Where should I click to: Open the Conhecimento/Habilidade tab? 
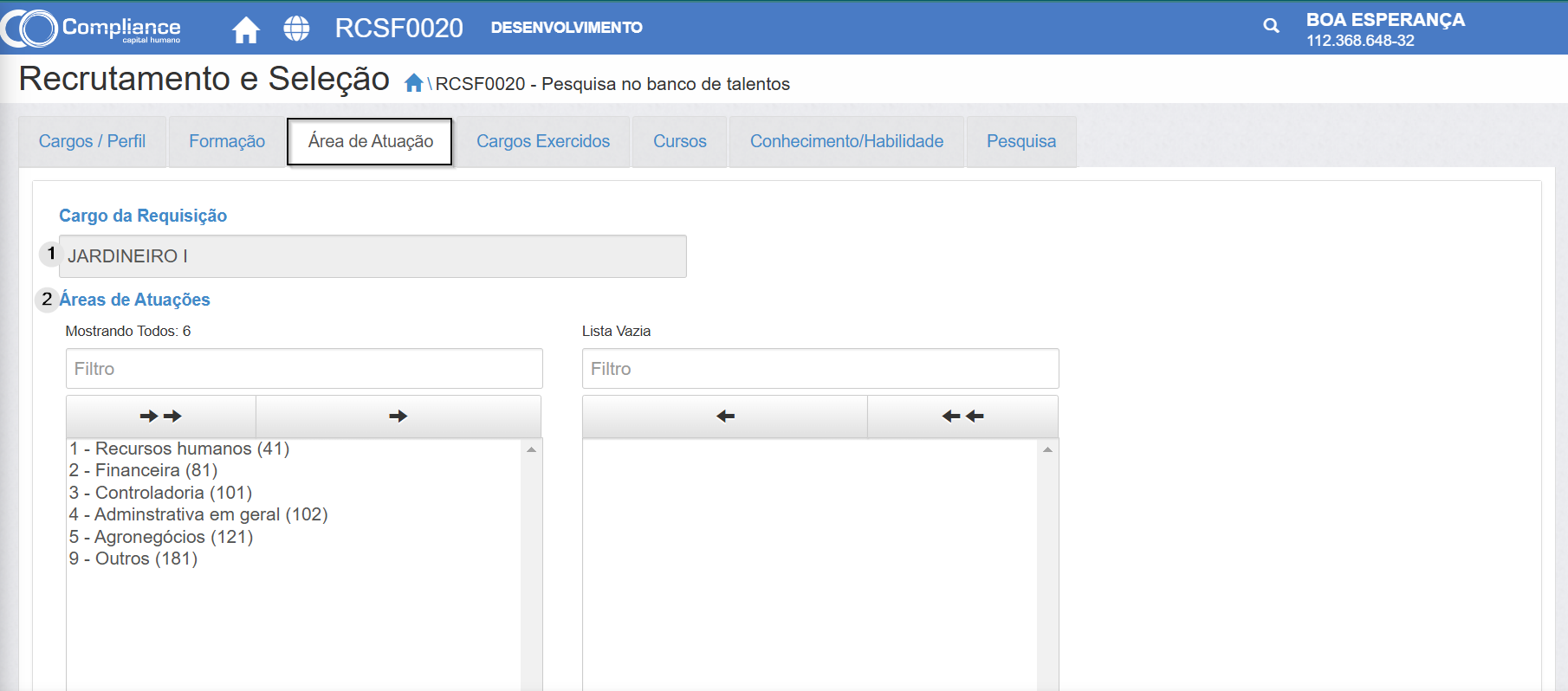[846, 141]
